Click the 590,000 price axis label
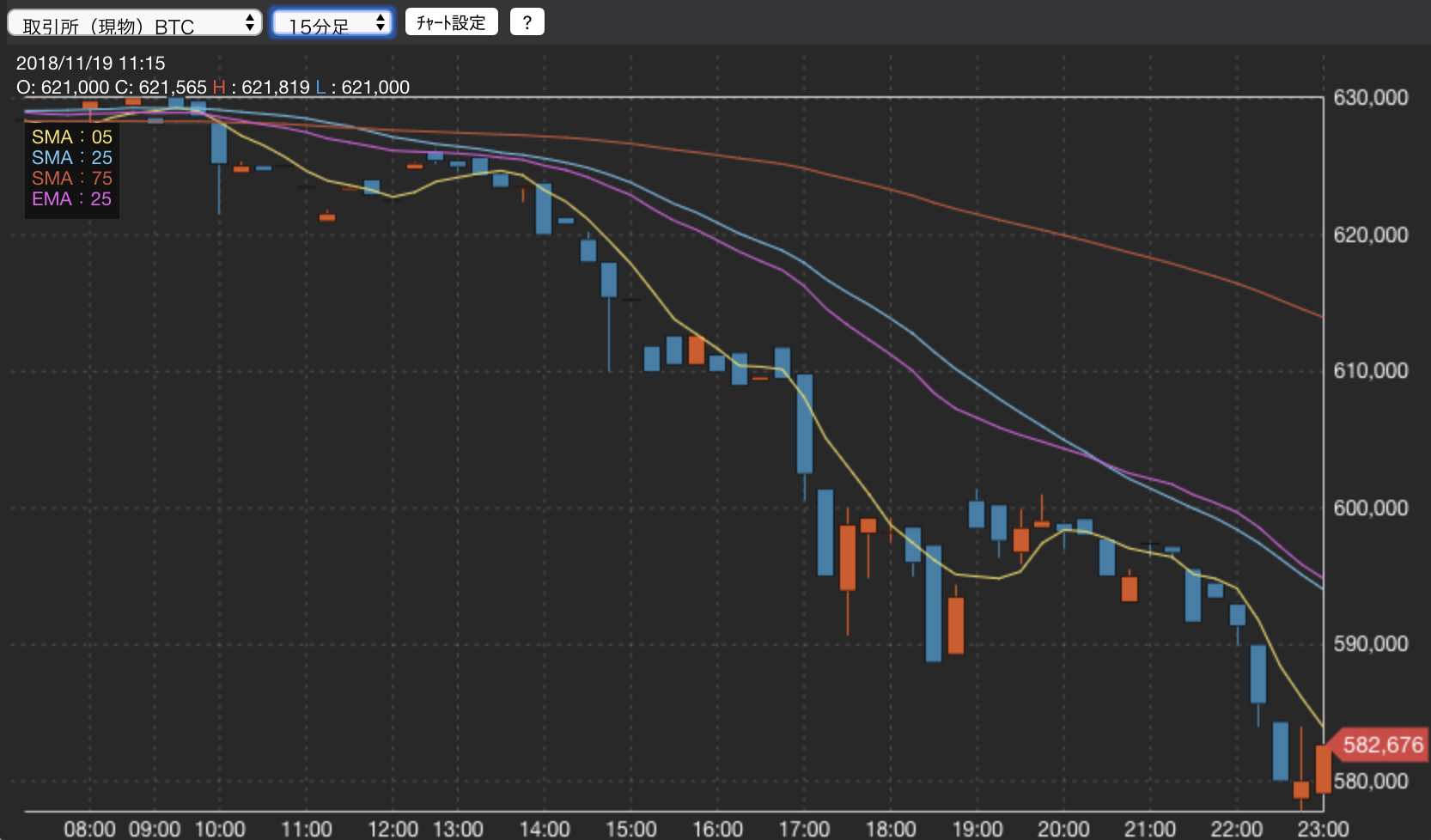 [1371, 644]
